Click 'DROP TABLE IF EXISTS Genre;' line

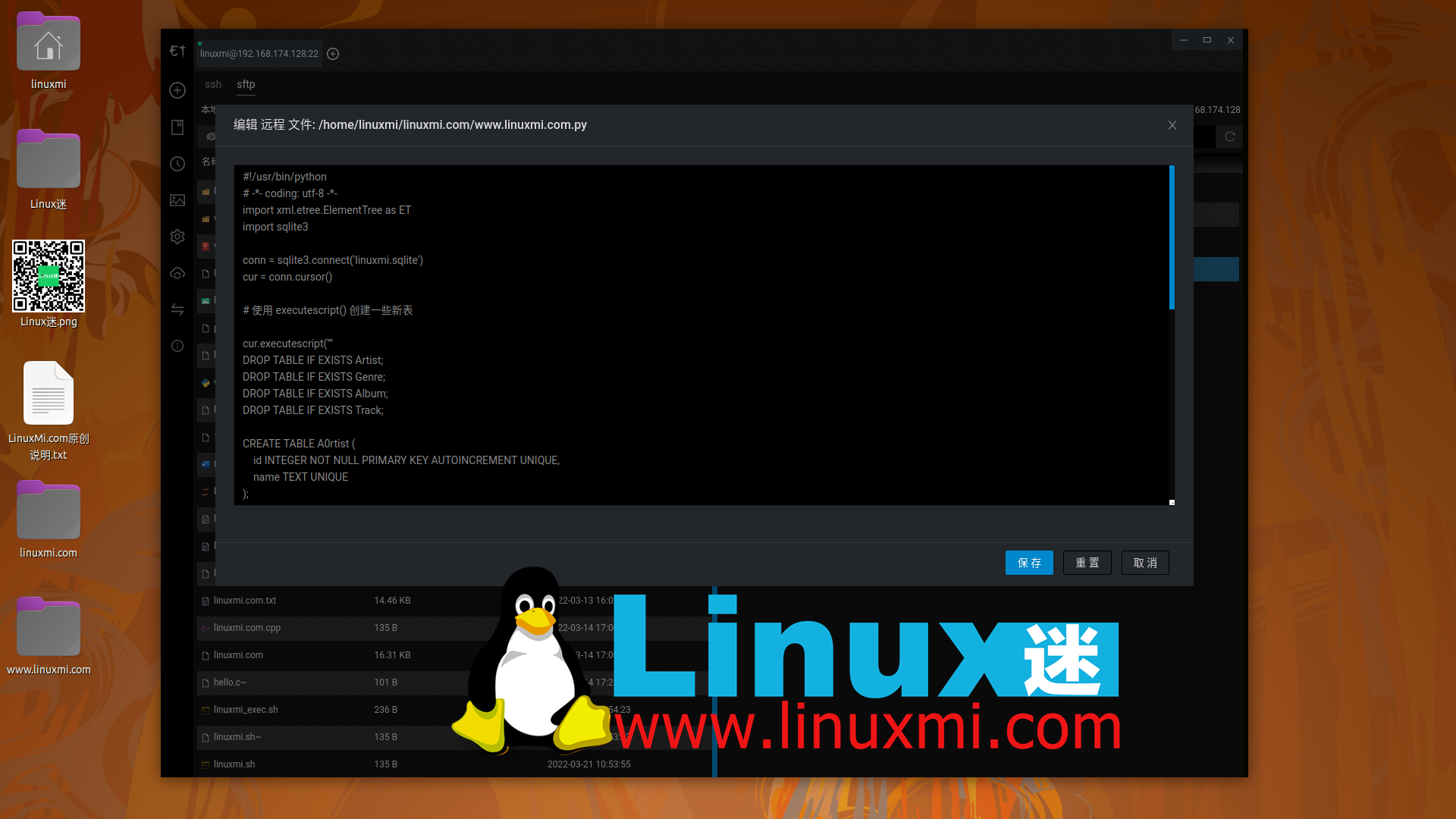(314, 377)
